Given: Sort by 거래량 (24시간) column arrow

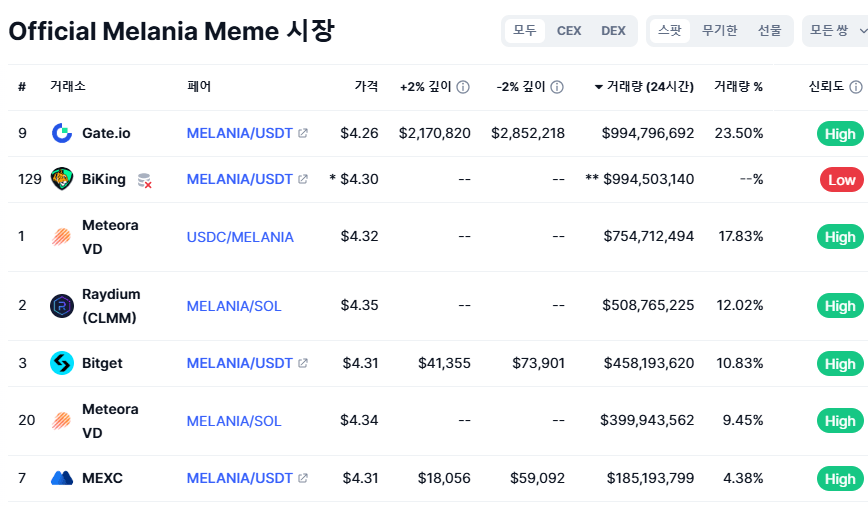Looking at the screenshot, I should click(x=598, y=87).
